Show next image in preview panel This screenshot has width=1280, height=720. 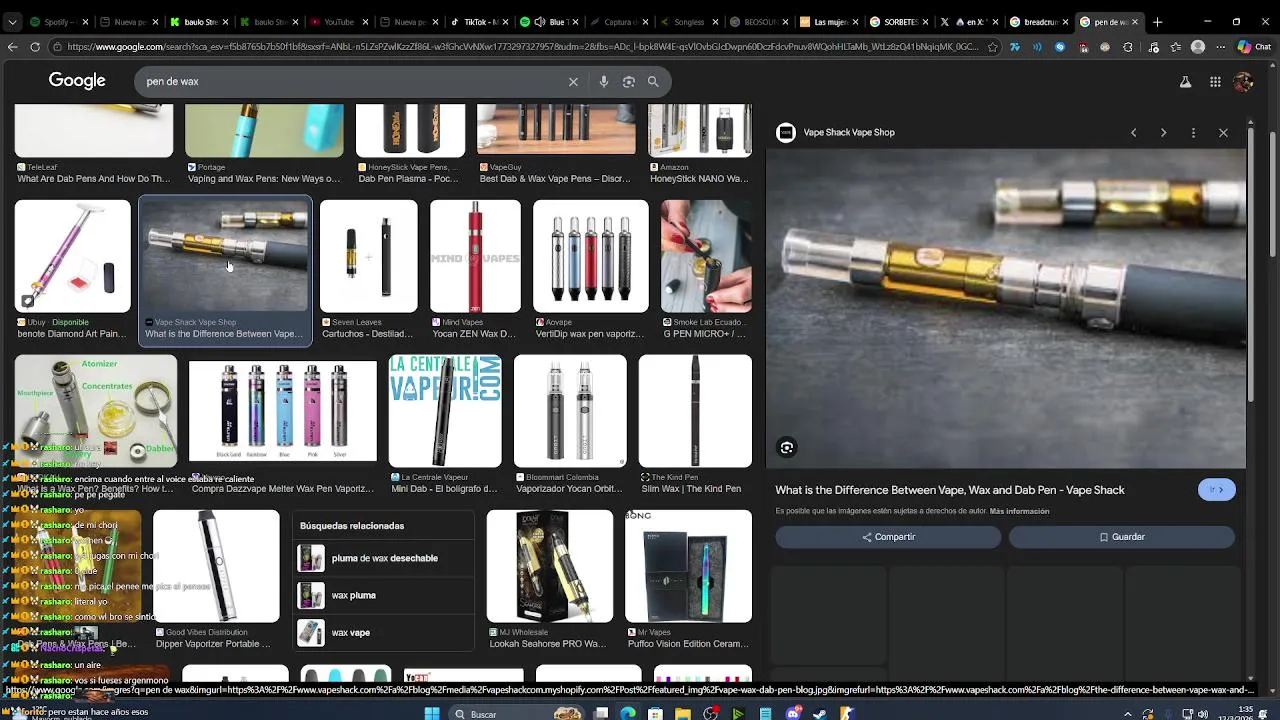point(1163,132)
